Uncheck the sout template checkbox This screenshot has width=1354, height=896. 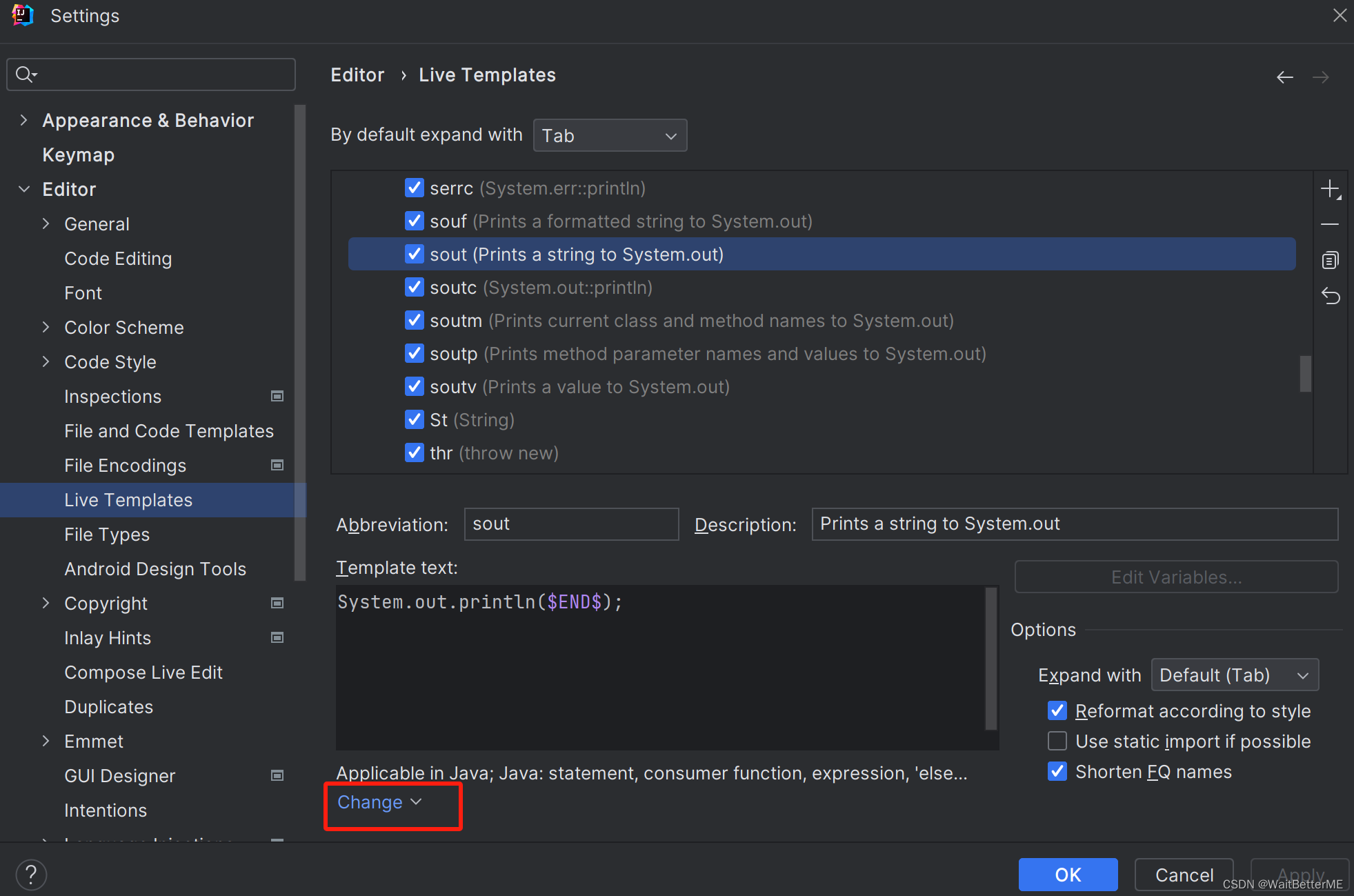tap(415, 254)
